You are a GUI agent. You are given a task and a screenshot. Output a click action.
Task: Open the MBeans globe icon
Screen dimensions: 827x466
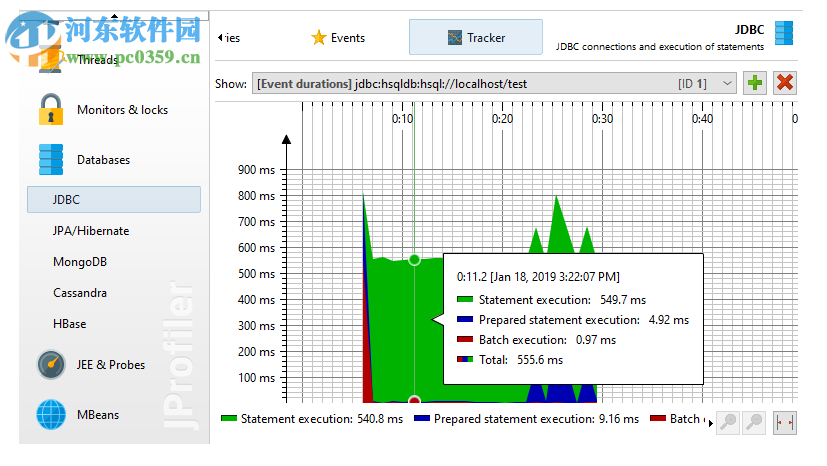coord(51,414)
